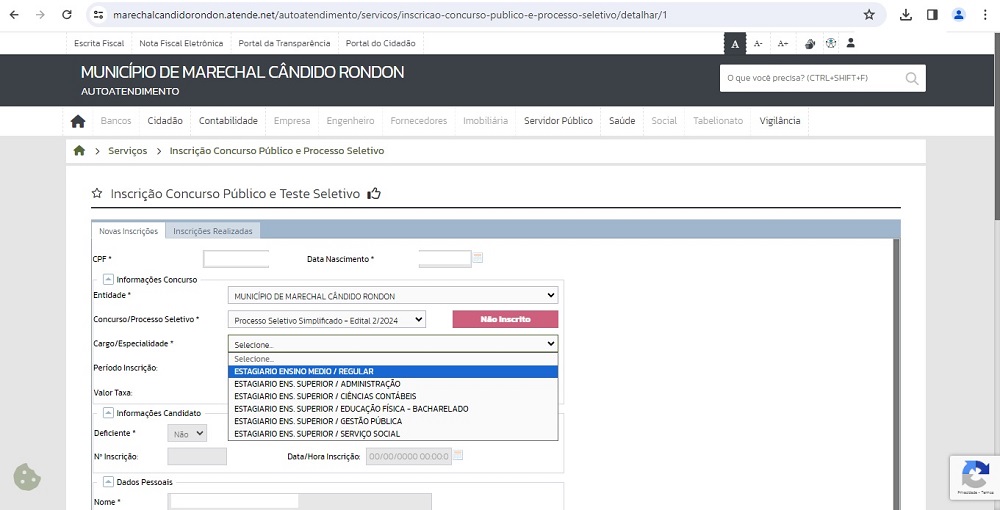Click the search magnifier icon

coord(911,78)
